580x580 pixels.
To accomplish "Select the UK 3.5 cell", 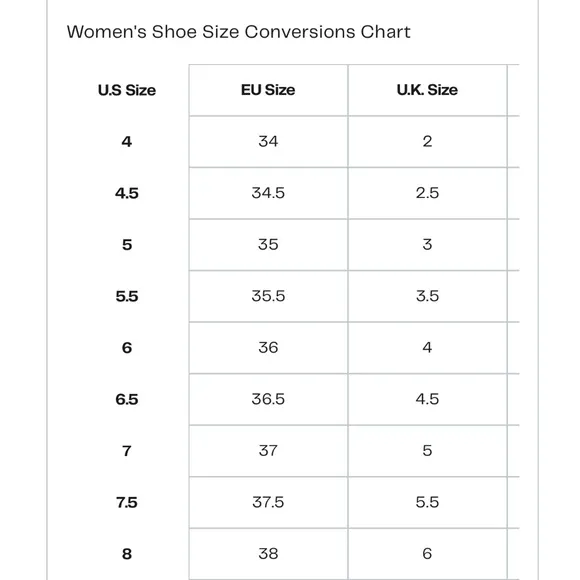I will [427, 296].
